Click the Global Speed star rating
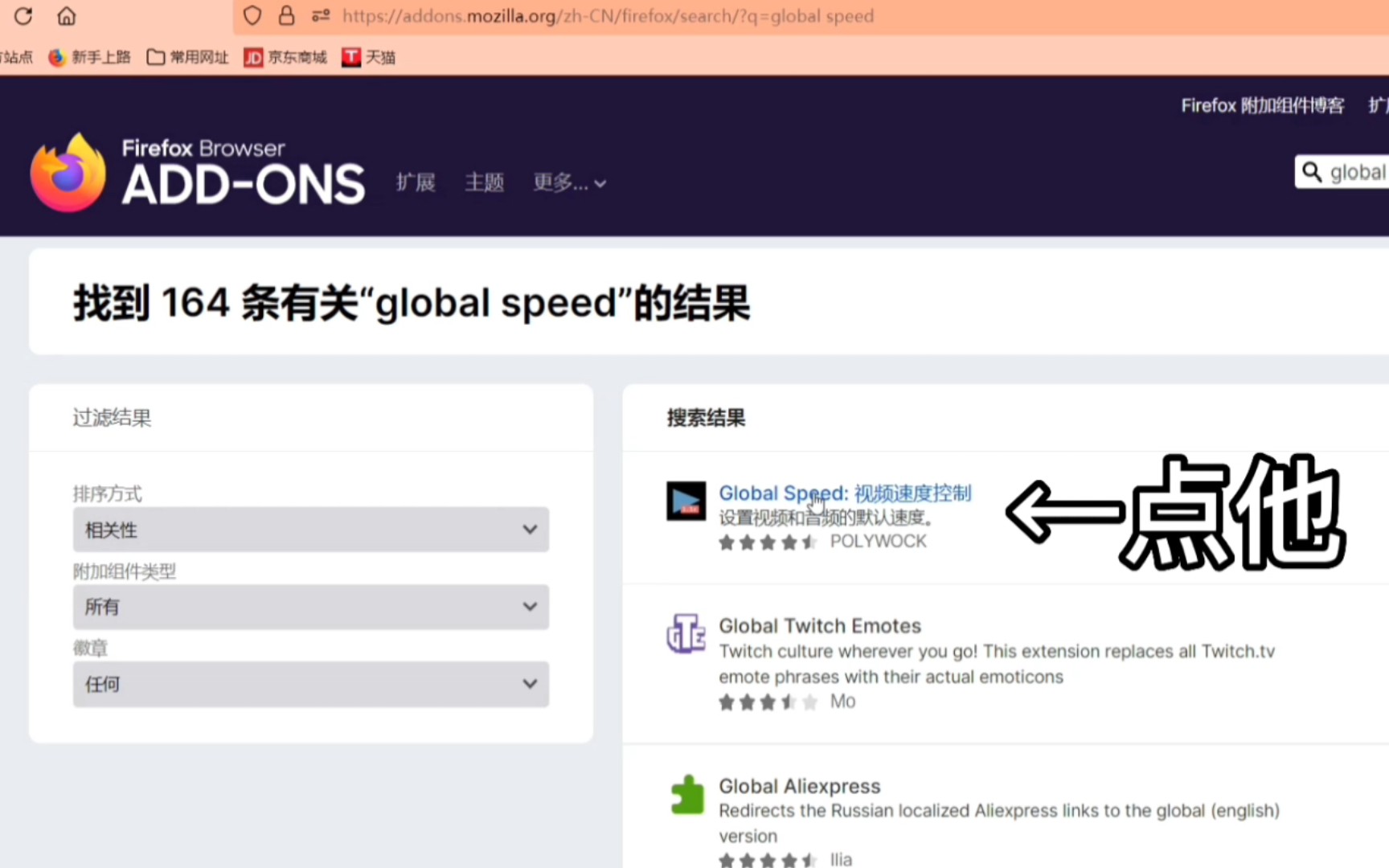1389x868 pixels. point(768,542)
